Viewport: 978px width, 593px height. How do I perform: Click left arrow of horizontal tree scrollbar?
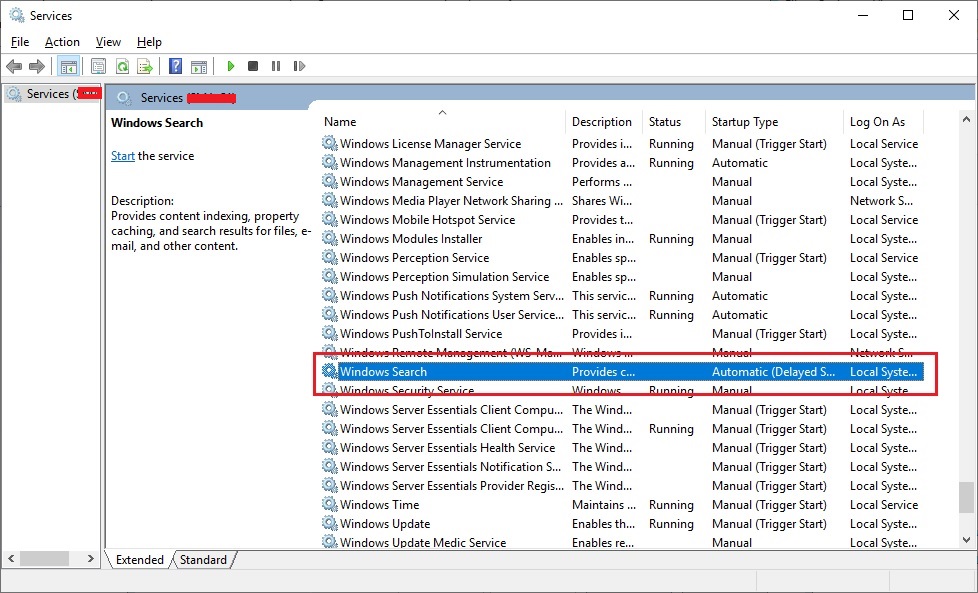point(11,559)
